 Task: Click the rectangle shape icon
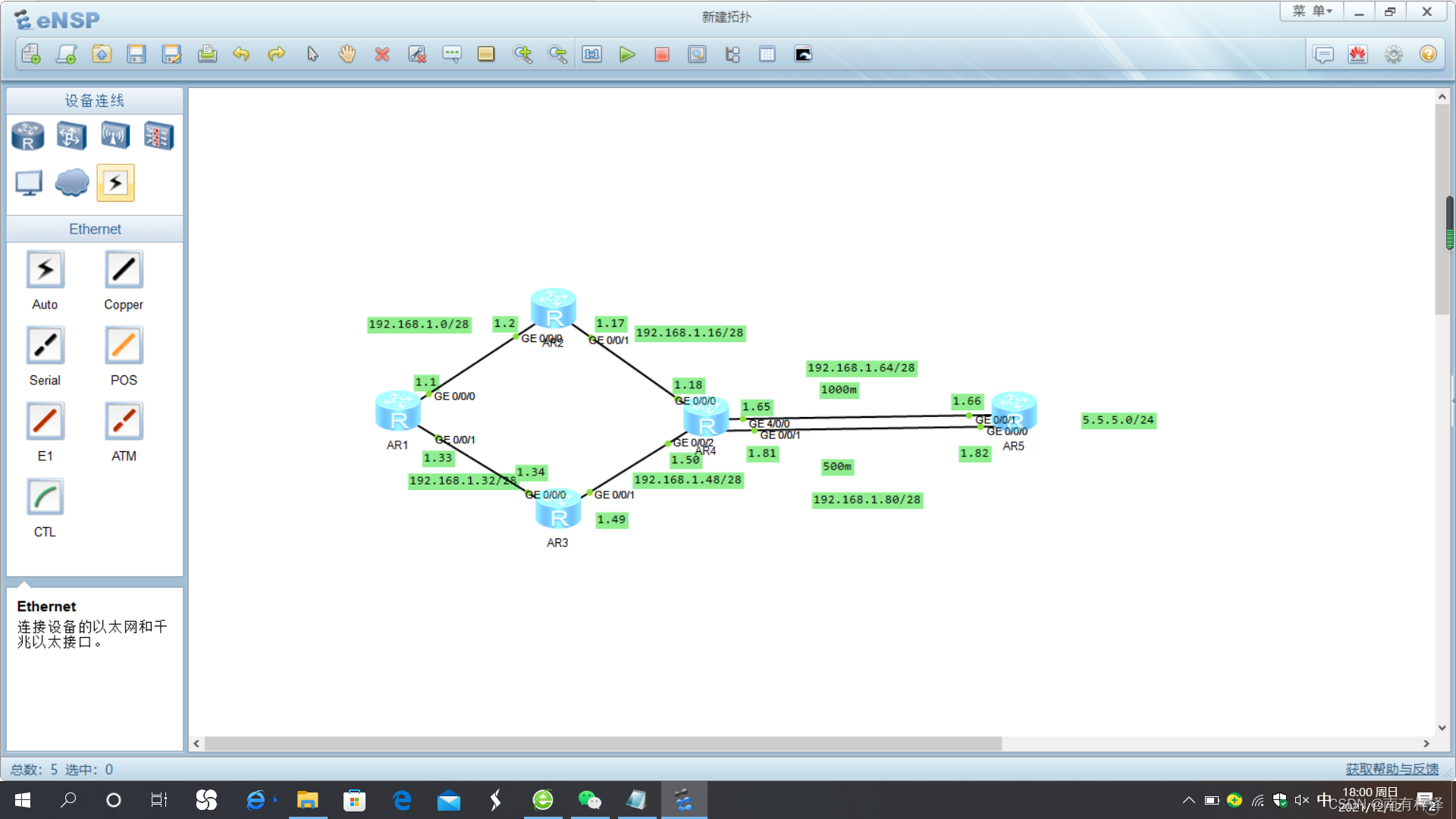(x=486, y=54)
